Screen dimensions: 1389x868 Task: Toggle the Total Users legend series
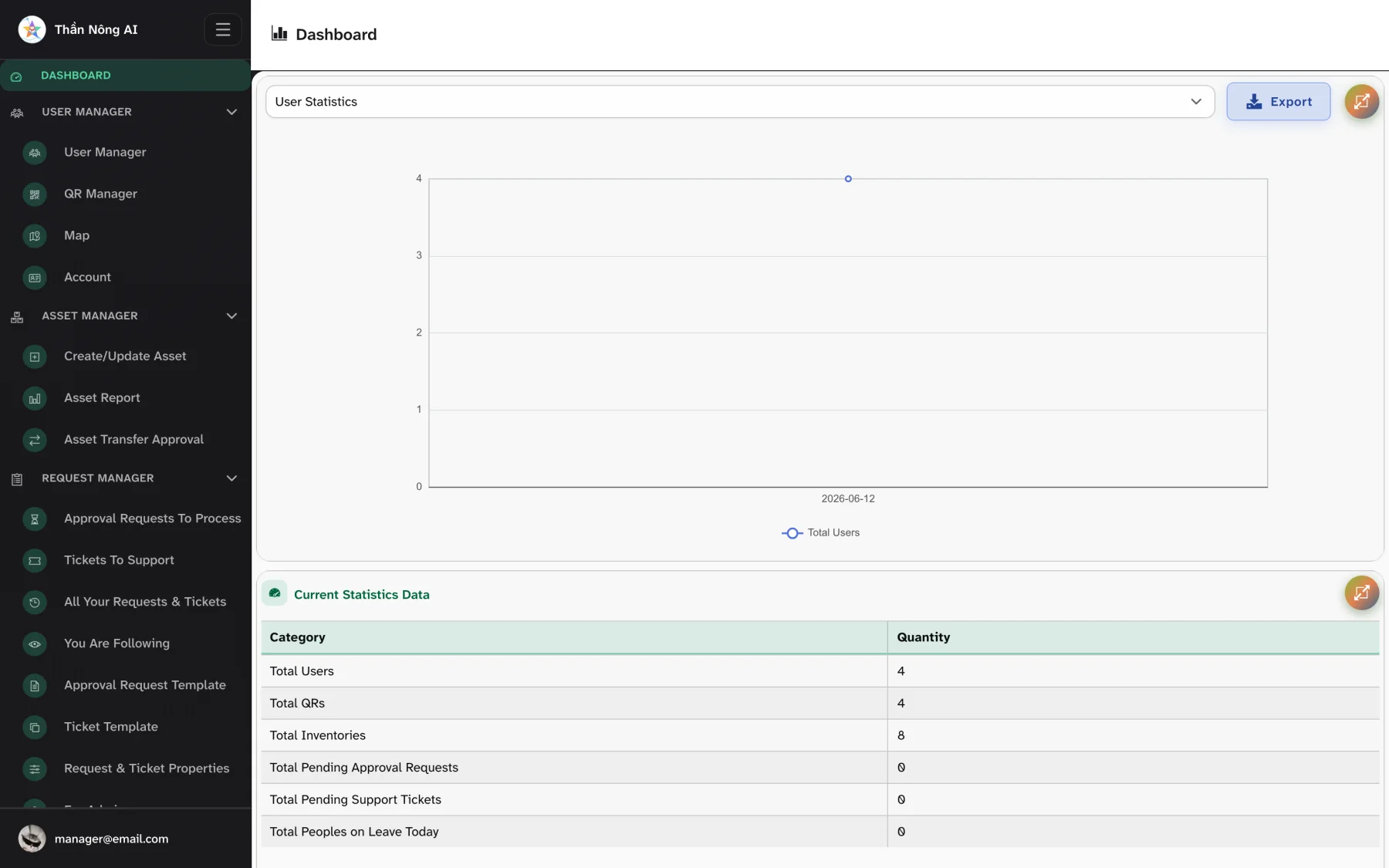coord(820,533)
